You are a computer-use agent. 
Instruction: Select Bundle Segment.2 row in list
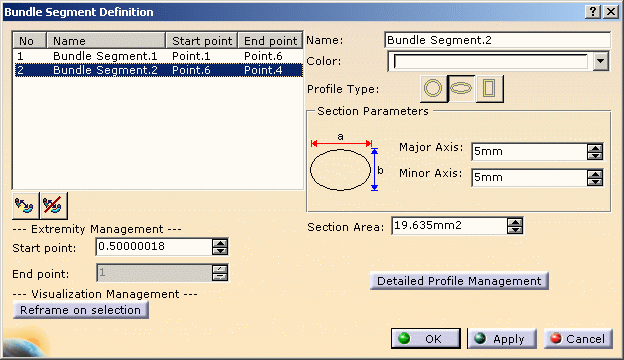click(158, 70)
